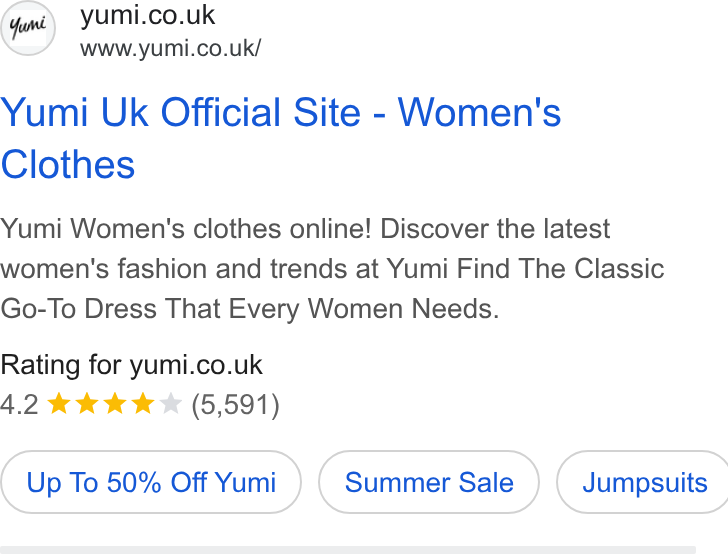The height and width of the screenshot is (554, 728).
Task: Click the first gold rating star
Action: point(59,403)
